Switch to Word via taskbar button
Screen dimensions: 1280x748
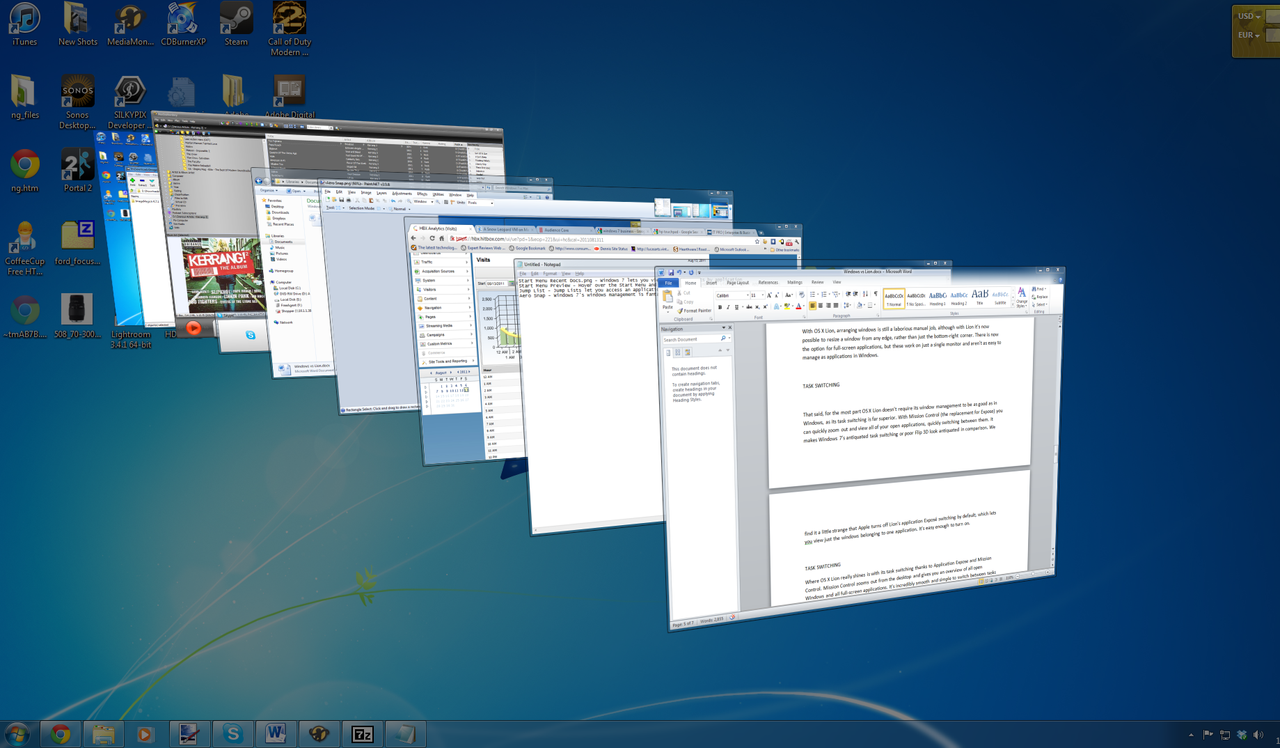tap(276, 734)
